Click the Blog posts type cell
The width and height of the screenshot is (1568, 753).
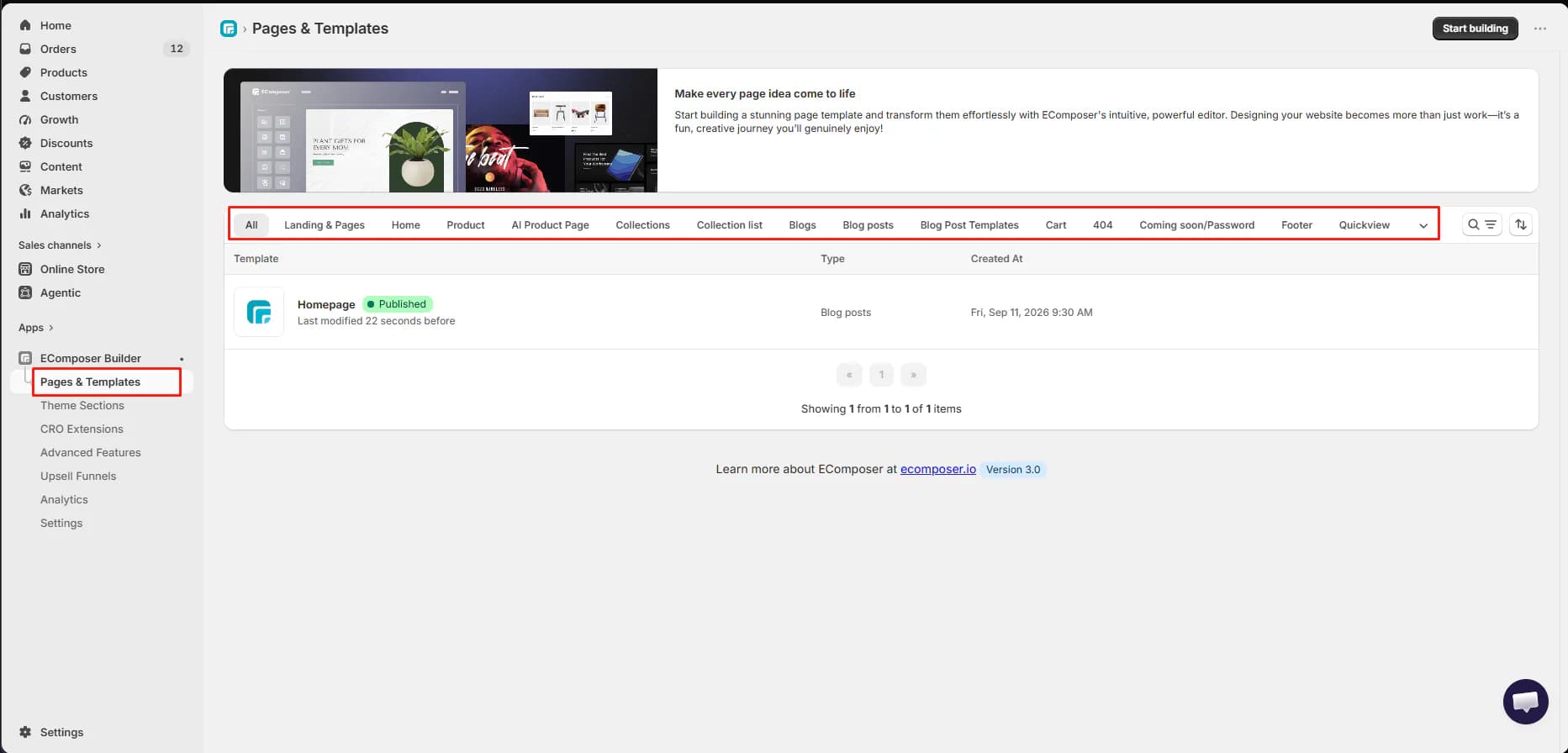(846, 313)
